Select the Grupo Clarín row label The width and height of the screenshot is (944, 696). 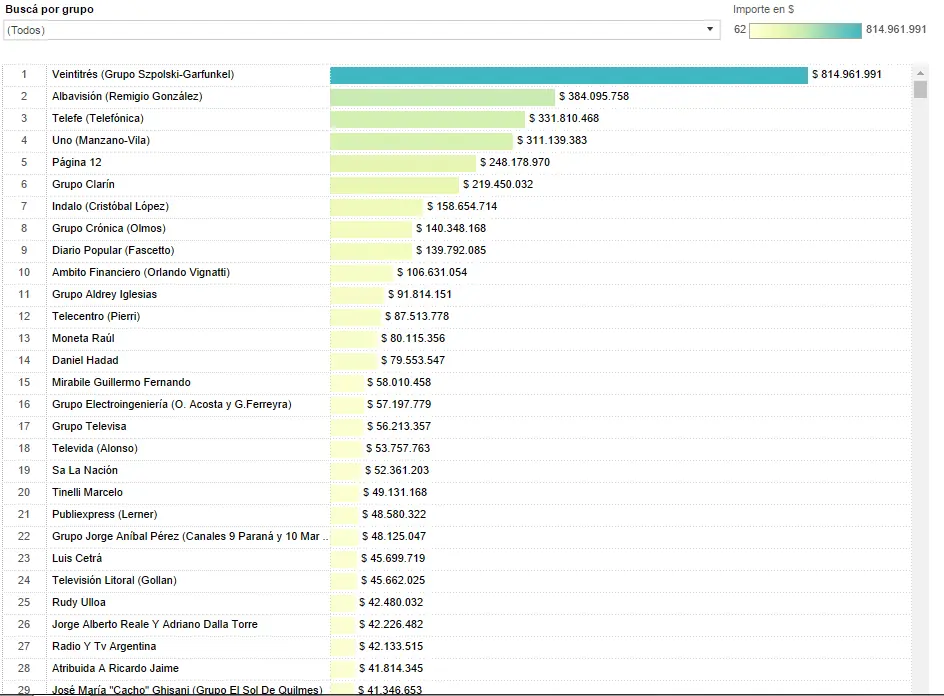pos(83,185)
